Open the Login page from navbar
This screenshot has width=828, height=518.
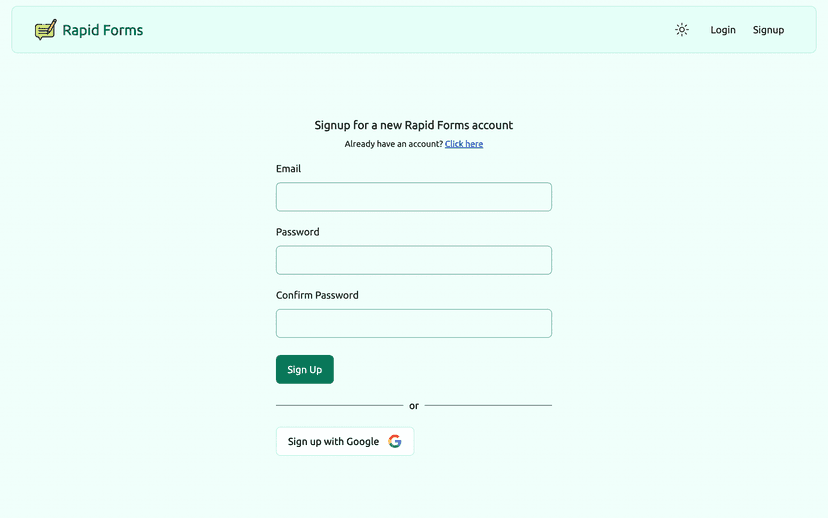tap(723, 30)
